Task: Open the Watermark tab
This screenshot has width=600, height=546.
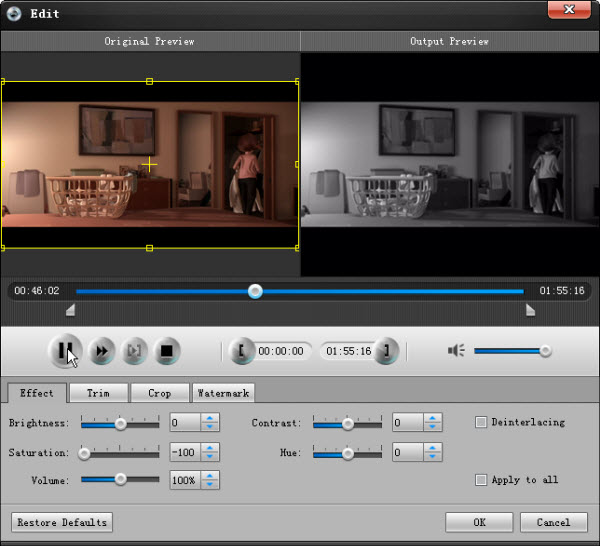Action: click(223, 393)
